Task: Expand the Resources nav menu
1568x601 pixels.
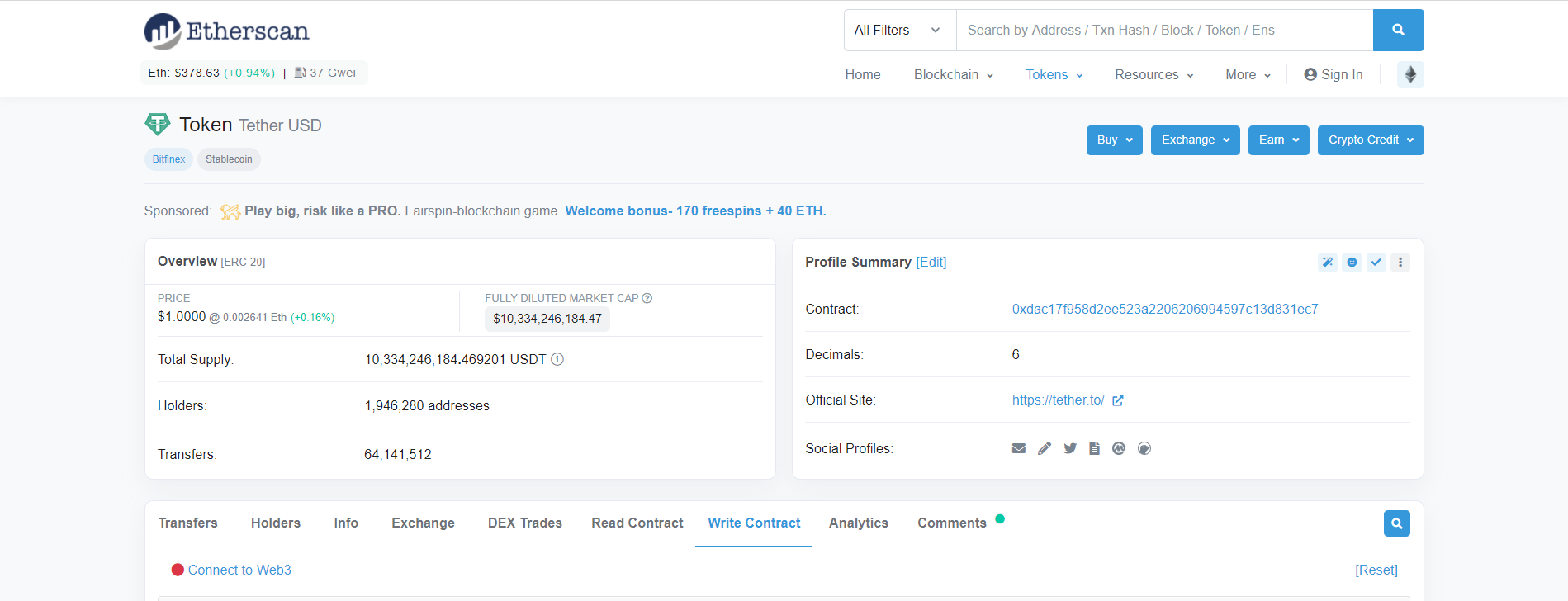Action: [x=1154, y=74]
